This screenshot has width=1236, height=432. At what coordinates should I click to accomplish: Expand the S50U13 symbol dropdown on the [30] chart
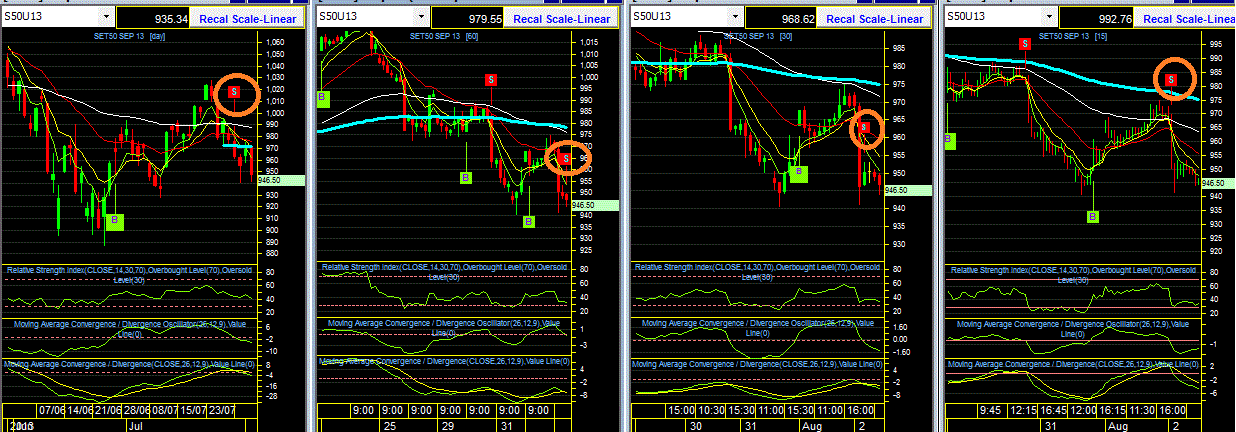[x=737, y=17]
